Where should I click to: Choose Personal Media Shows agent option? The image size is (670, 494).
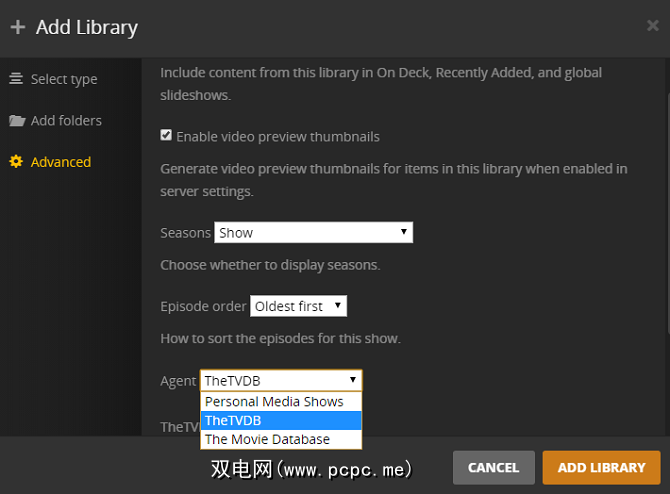tap(274, 402)
